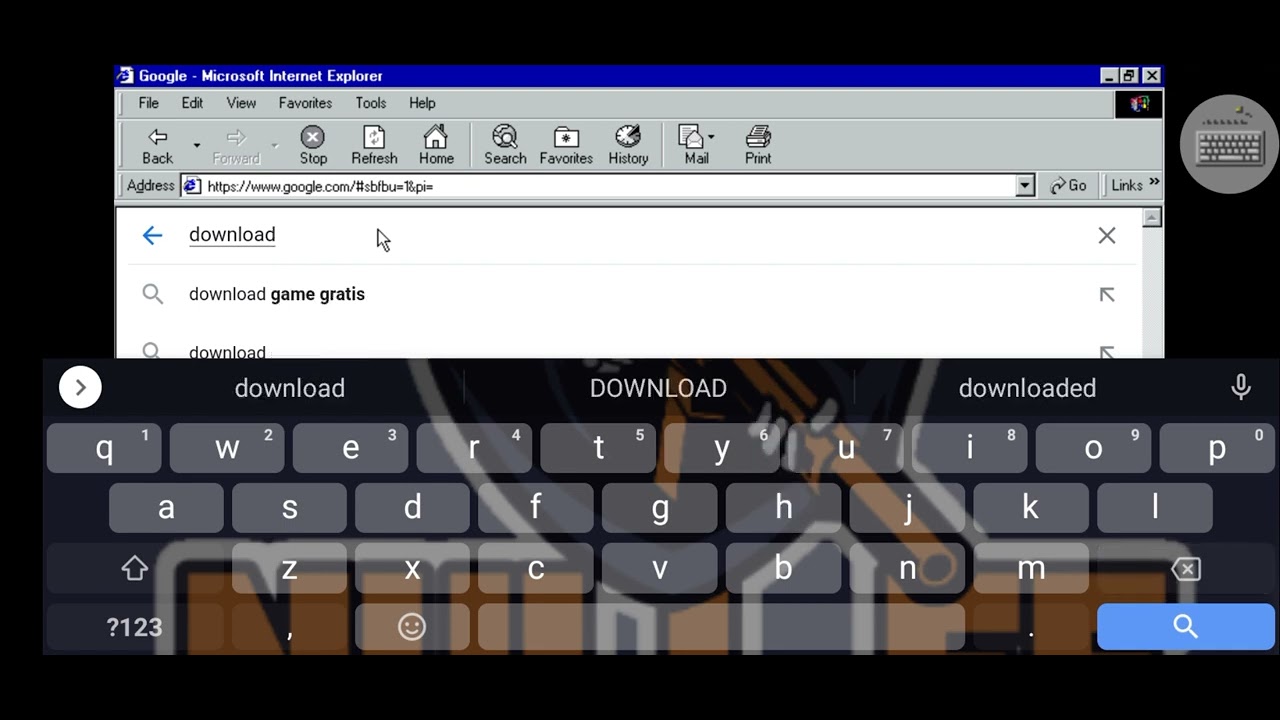Tap the 'a' key
Viewport: 1280px width, 720px height.
[166, 508]
